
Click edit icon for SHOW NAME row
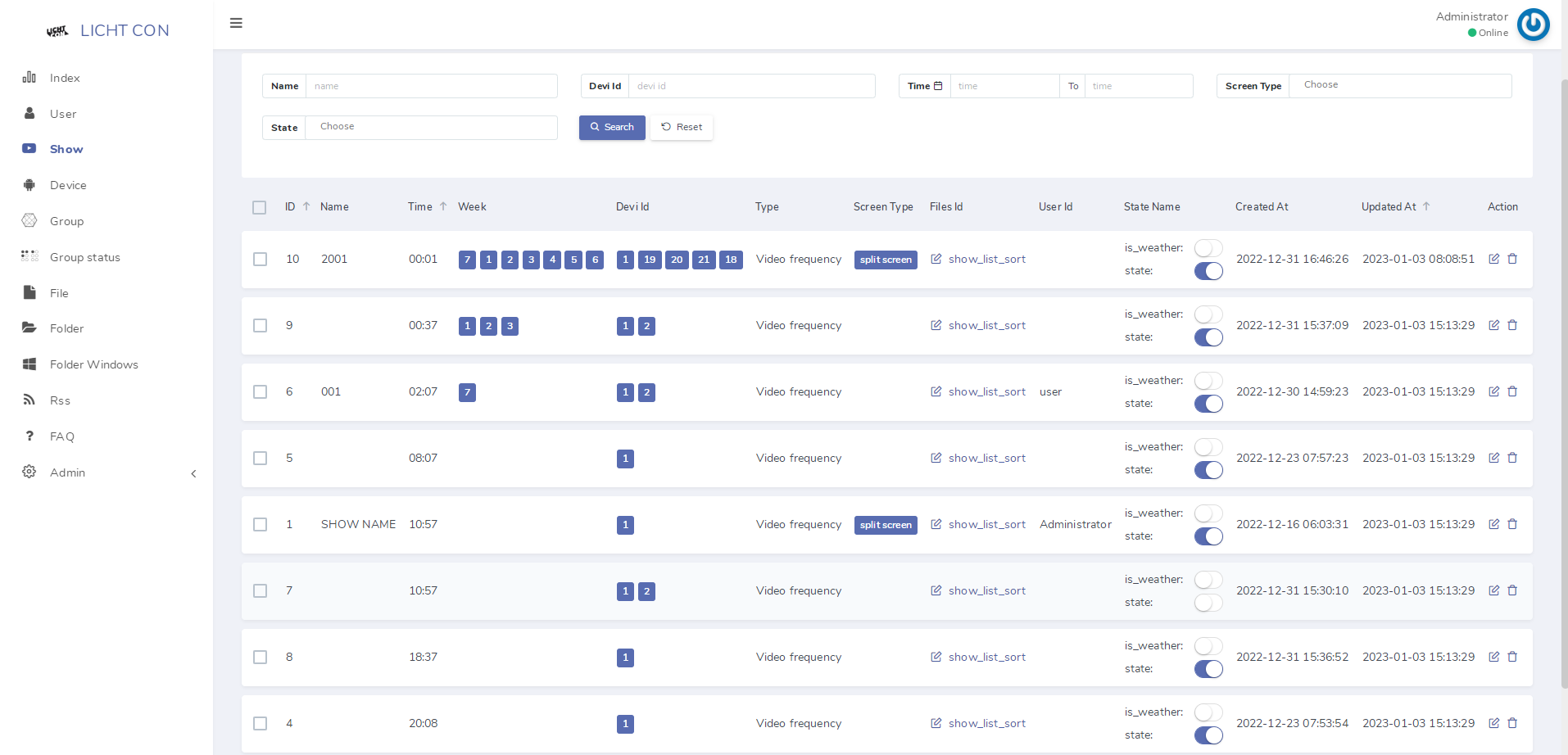(x=1493, y=524)
